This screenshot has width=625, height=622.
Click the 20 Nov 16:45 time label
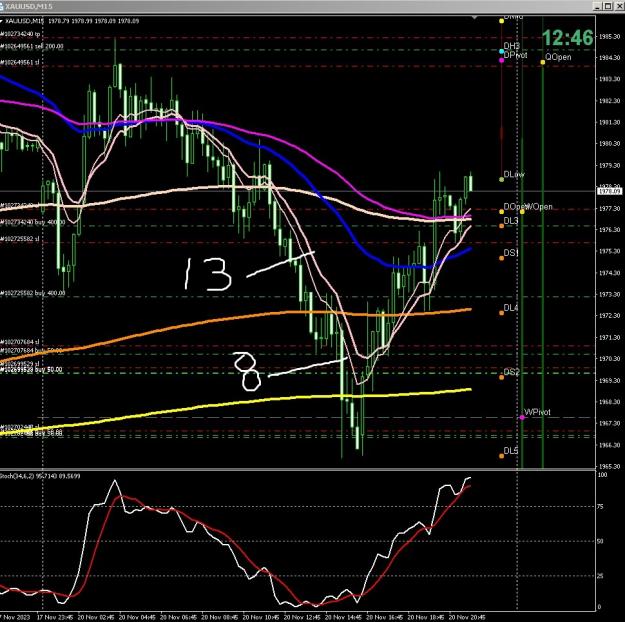tap(385, 617)
